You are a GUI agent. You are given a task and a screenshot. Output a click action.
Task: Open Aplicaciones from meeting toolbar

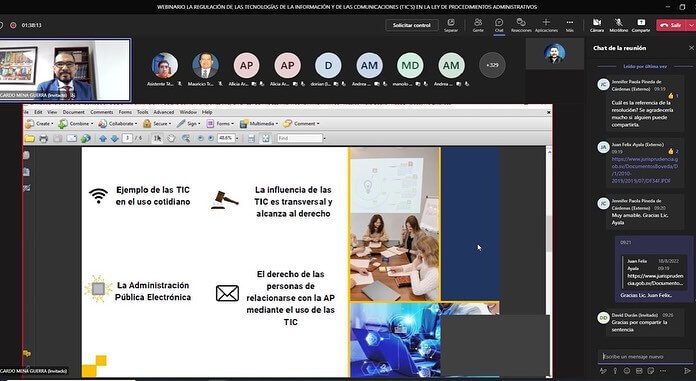pyautogui.click(x=546, y=25)
